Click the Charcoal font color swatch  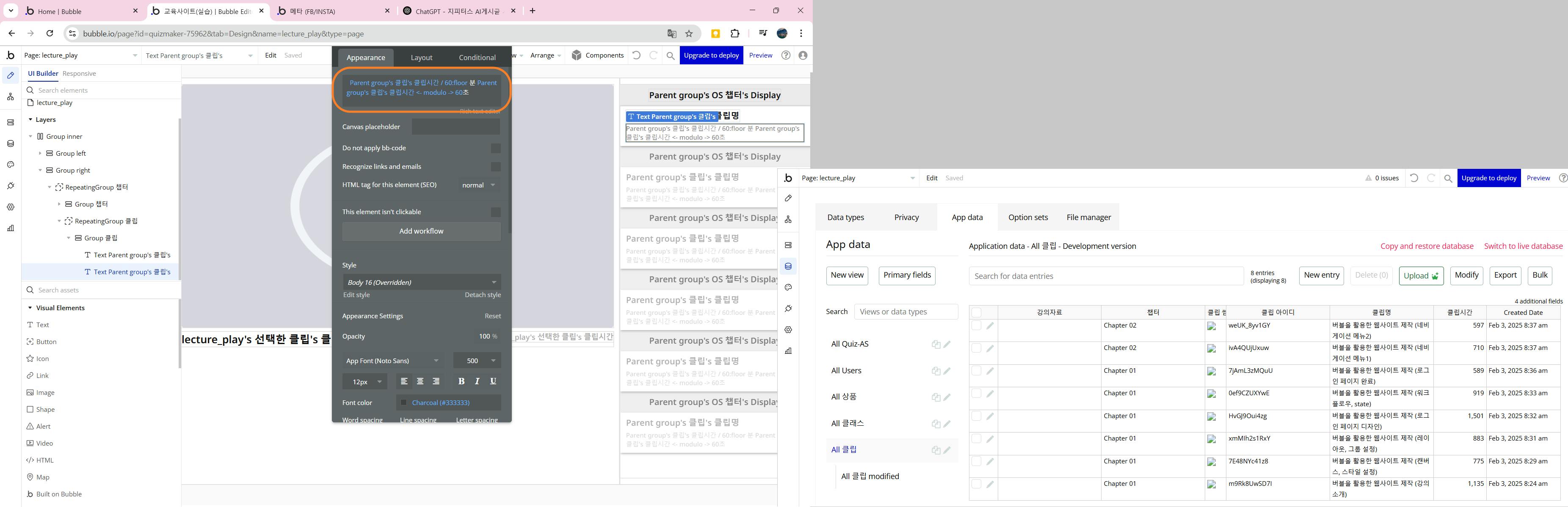click(x=403, y=403)
